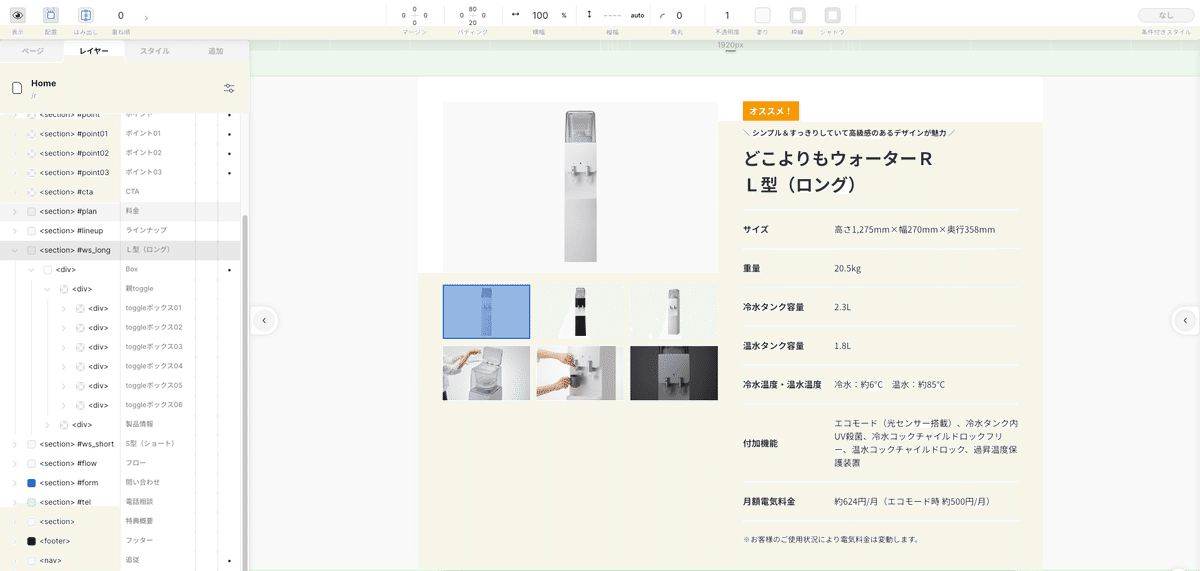Click the マージン margin control
Screen dimensions: 1200x571
pyautogui.click(x=414, y=16)
